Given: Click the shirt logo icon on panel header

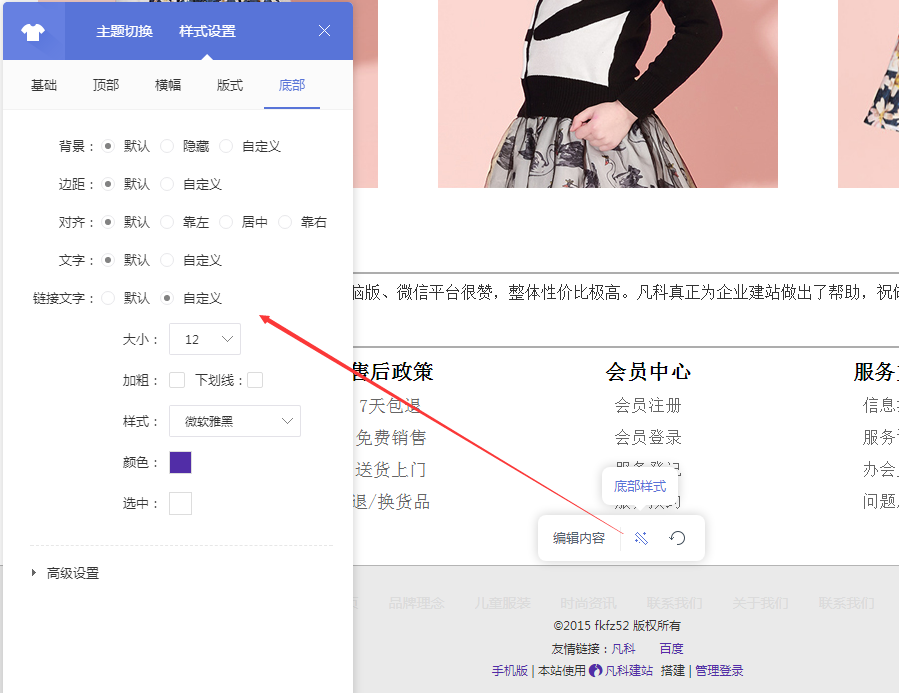Looking at the screenshot, I should 31,30.
